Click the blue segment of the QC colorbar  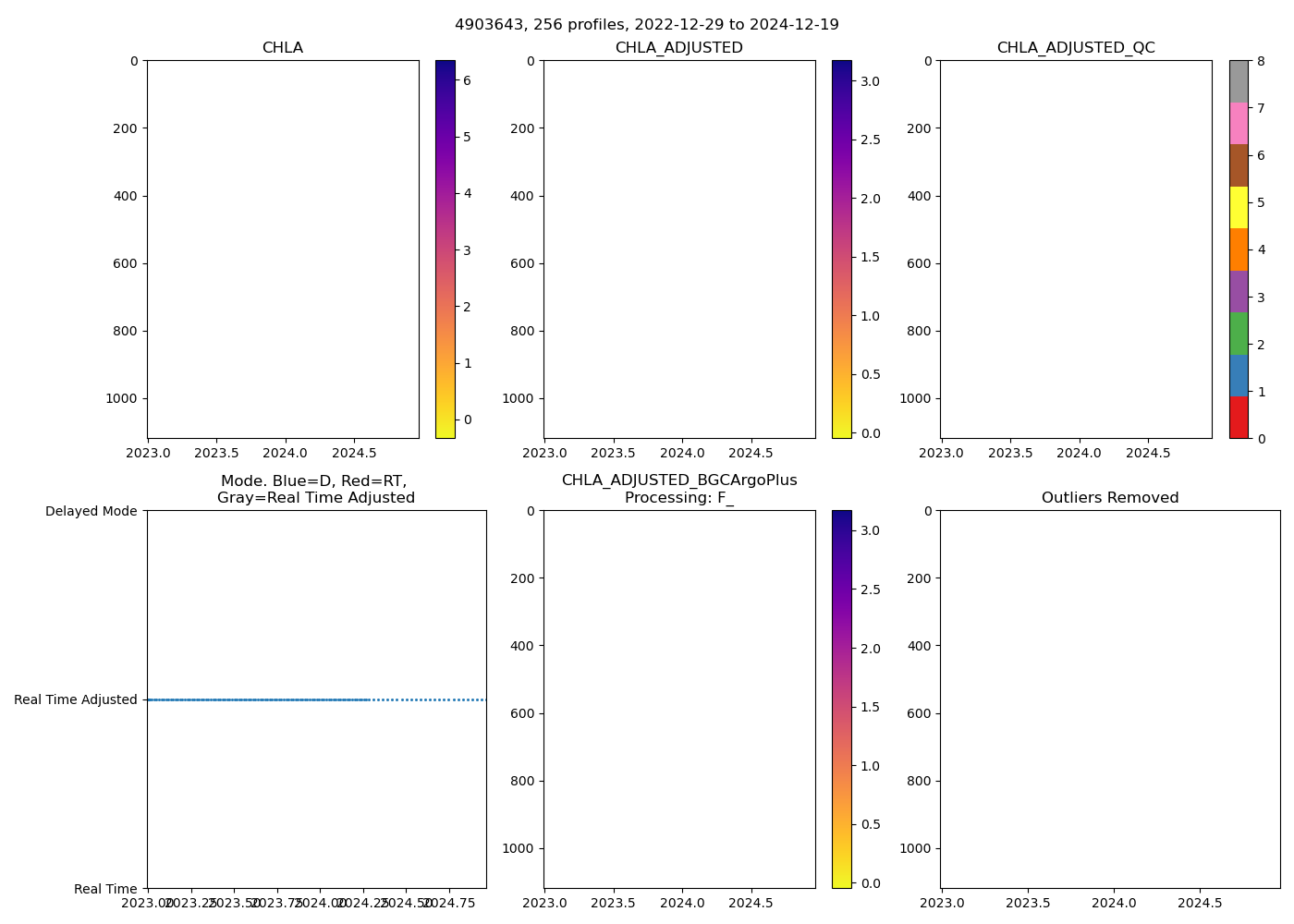(1239, 376)
